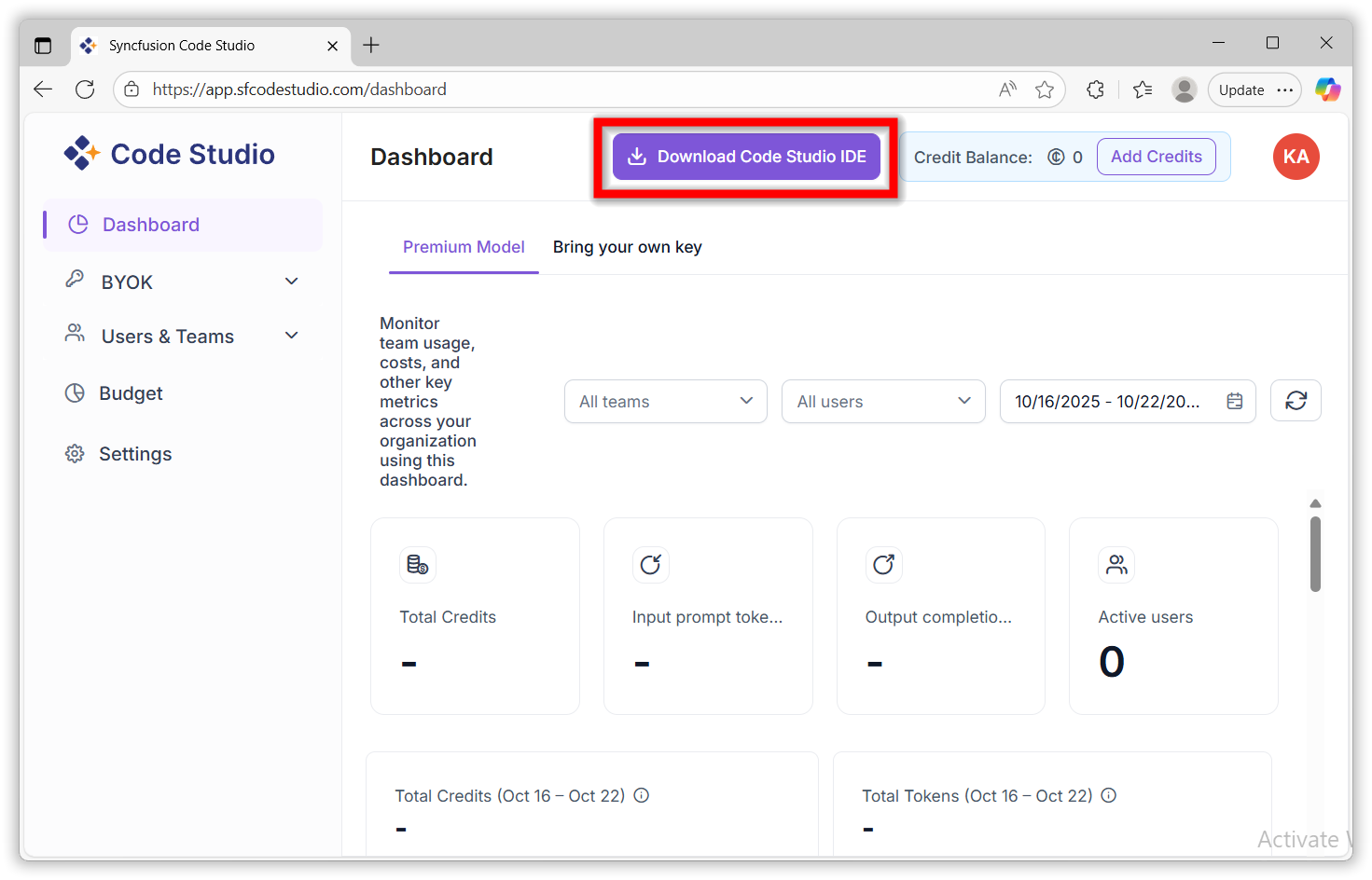1372x880 pixels.
Task: Click the info icon beside Total Credits heading
Action: [x=641, y=795]
